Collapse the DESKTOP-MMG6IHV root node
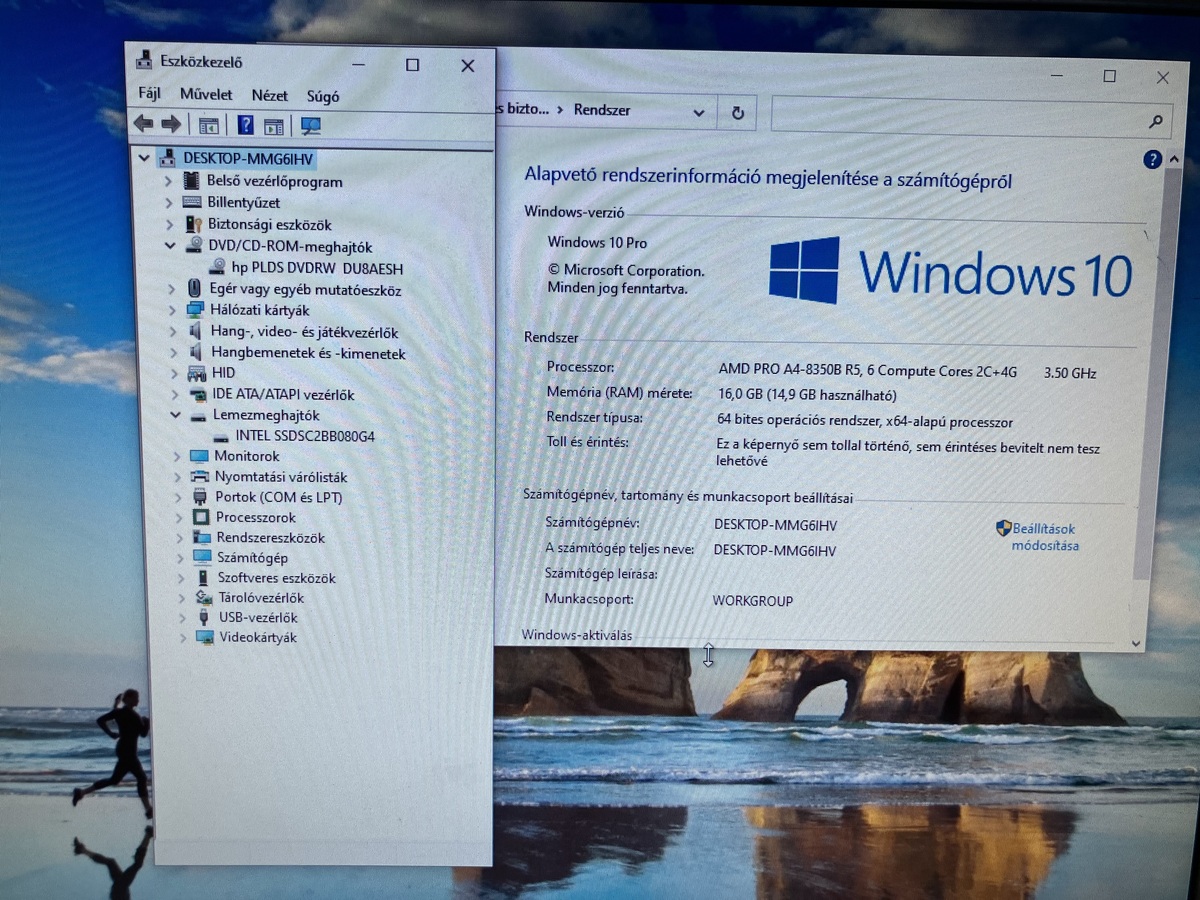 (145, 158)
